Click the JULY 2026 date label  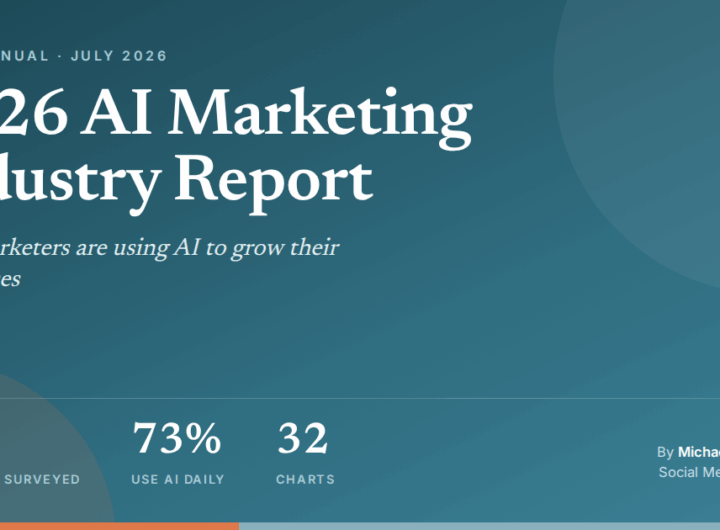coord(119,56)
